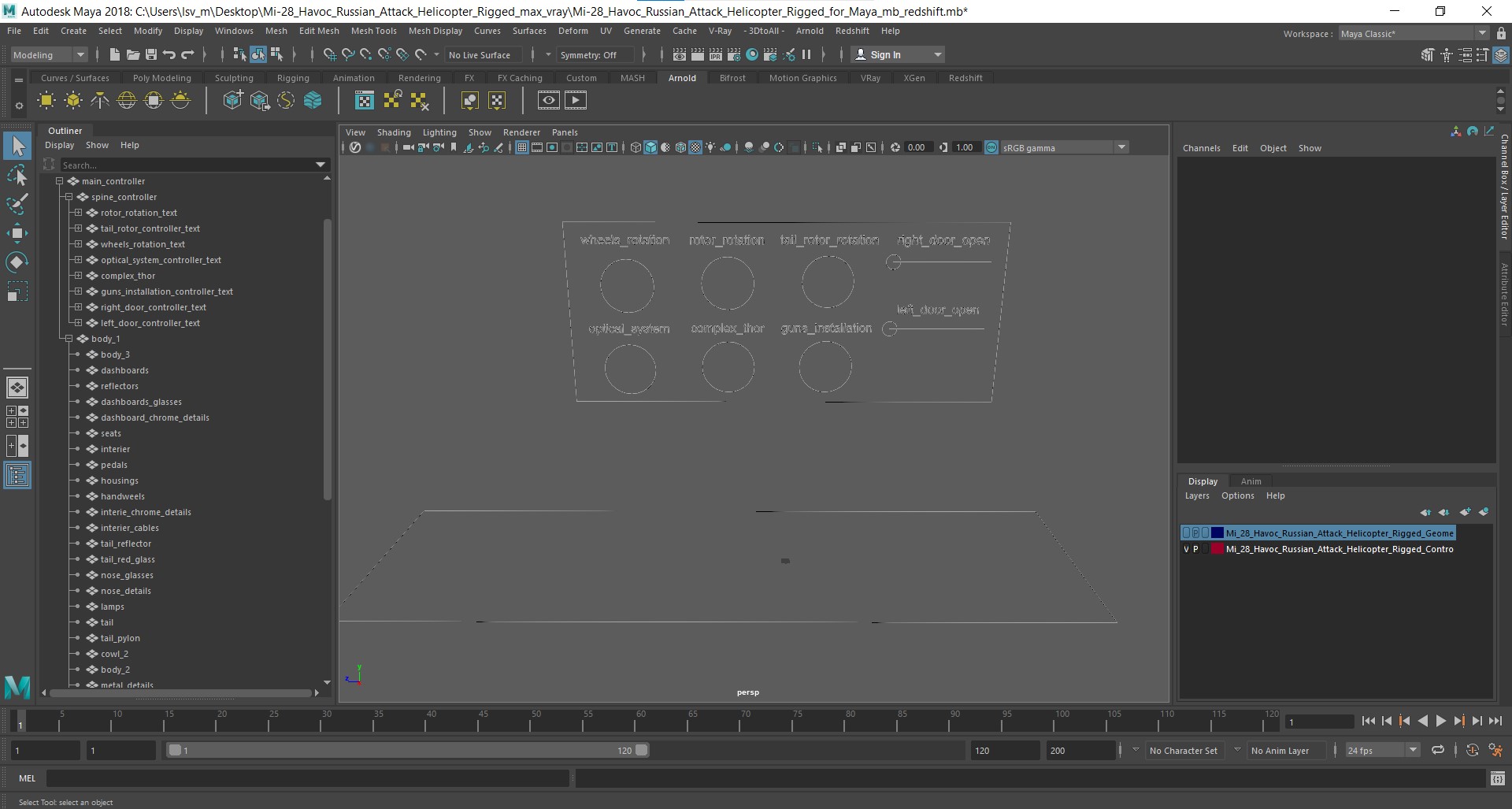Image resolution: width=1512 pixels, height=809 pixels.
Task: Create an Arnold area light from shelf
Action: (46, 100)
